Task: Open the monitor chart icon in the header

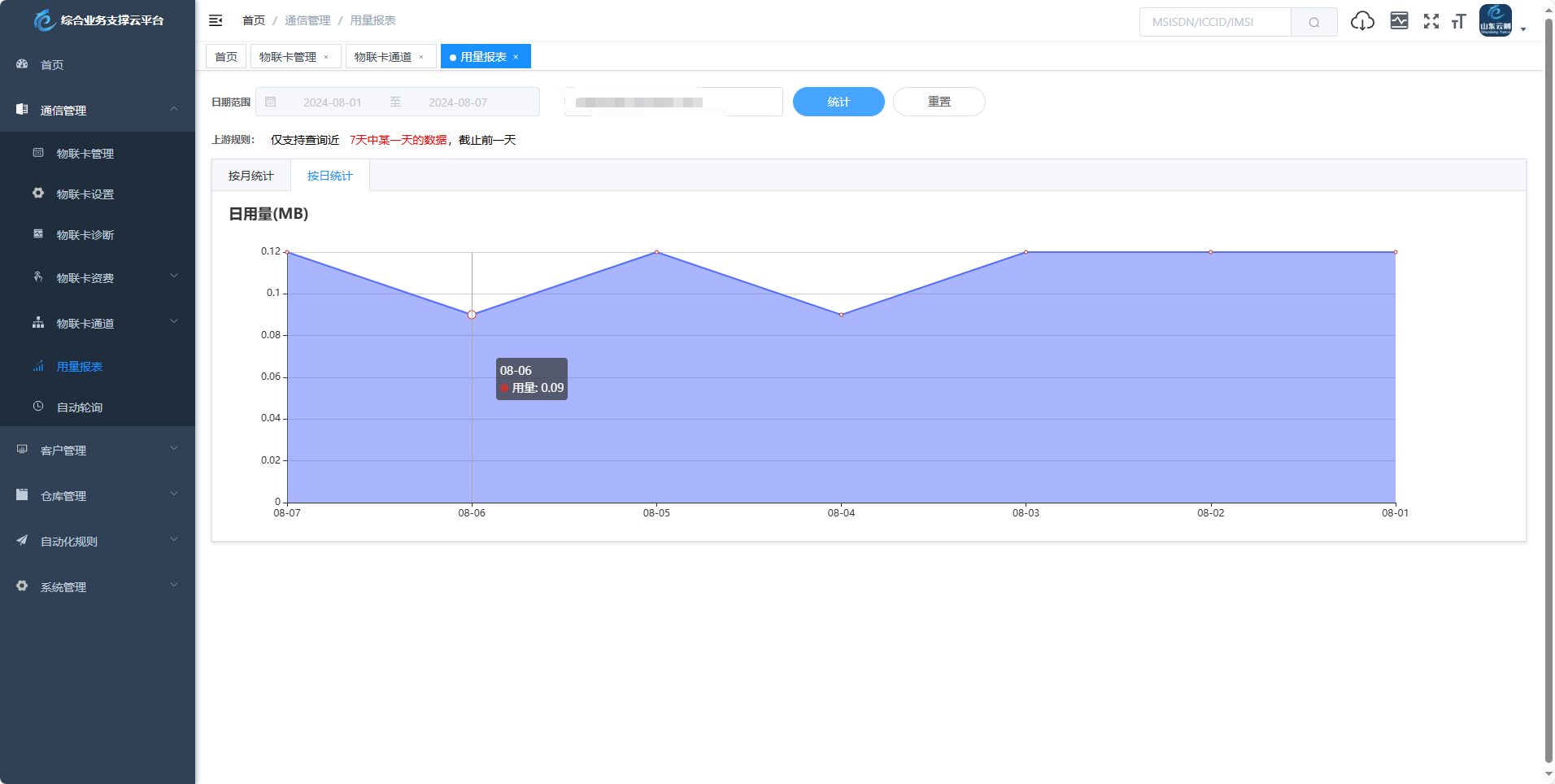Action: point(1399,21)
